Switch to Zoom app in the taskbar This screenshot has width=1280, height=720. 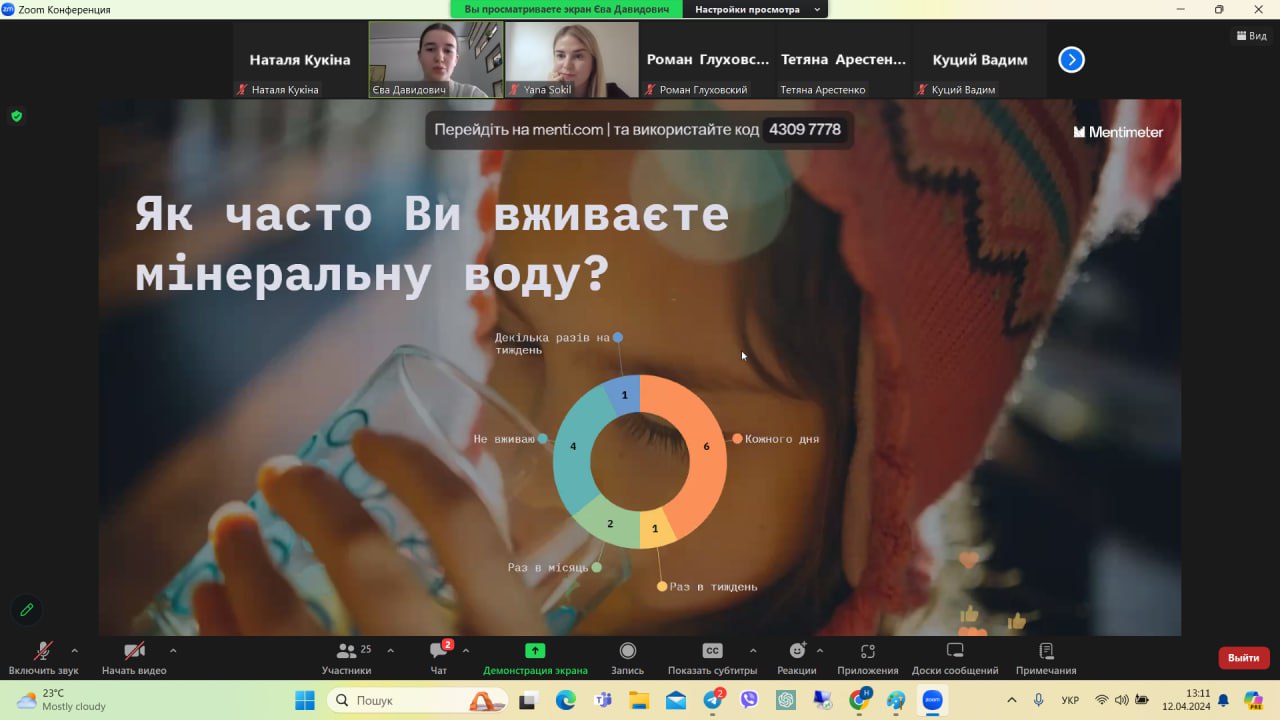coord(932,700)
